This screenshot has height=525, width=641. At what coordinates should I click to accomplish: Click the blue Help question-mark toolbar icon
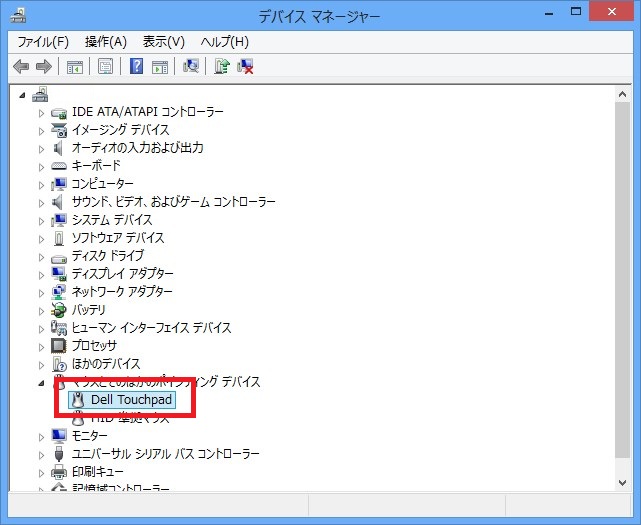coord(136,66)
